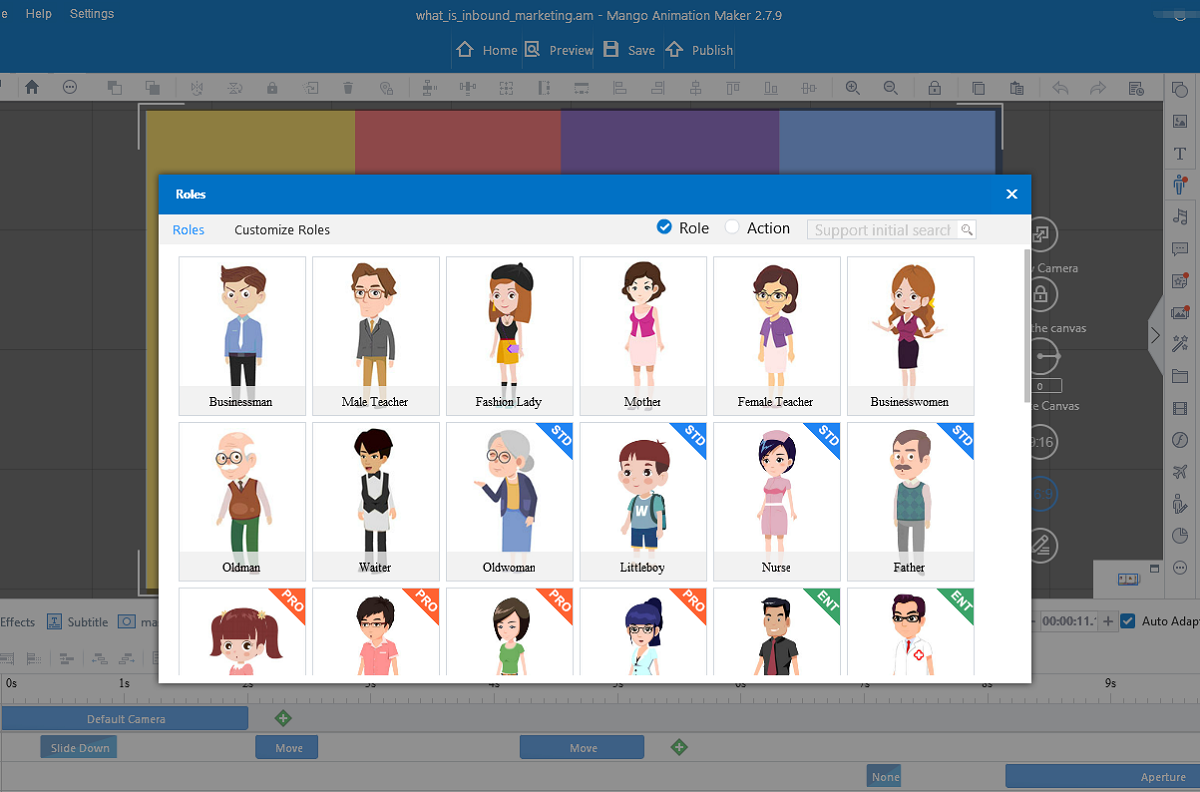The height and width of the screenshot is (792, 1200).
Task: Select the Oldwoman role thumbnail
Action: click(x=510, y=501)
